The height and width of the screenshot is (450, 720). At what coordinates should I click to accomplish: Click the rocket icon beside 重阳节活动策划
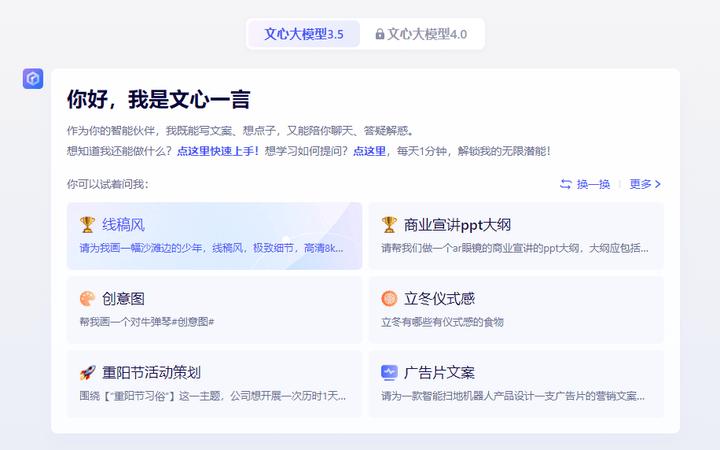[x=88, y=372]
